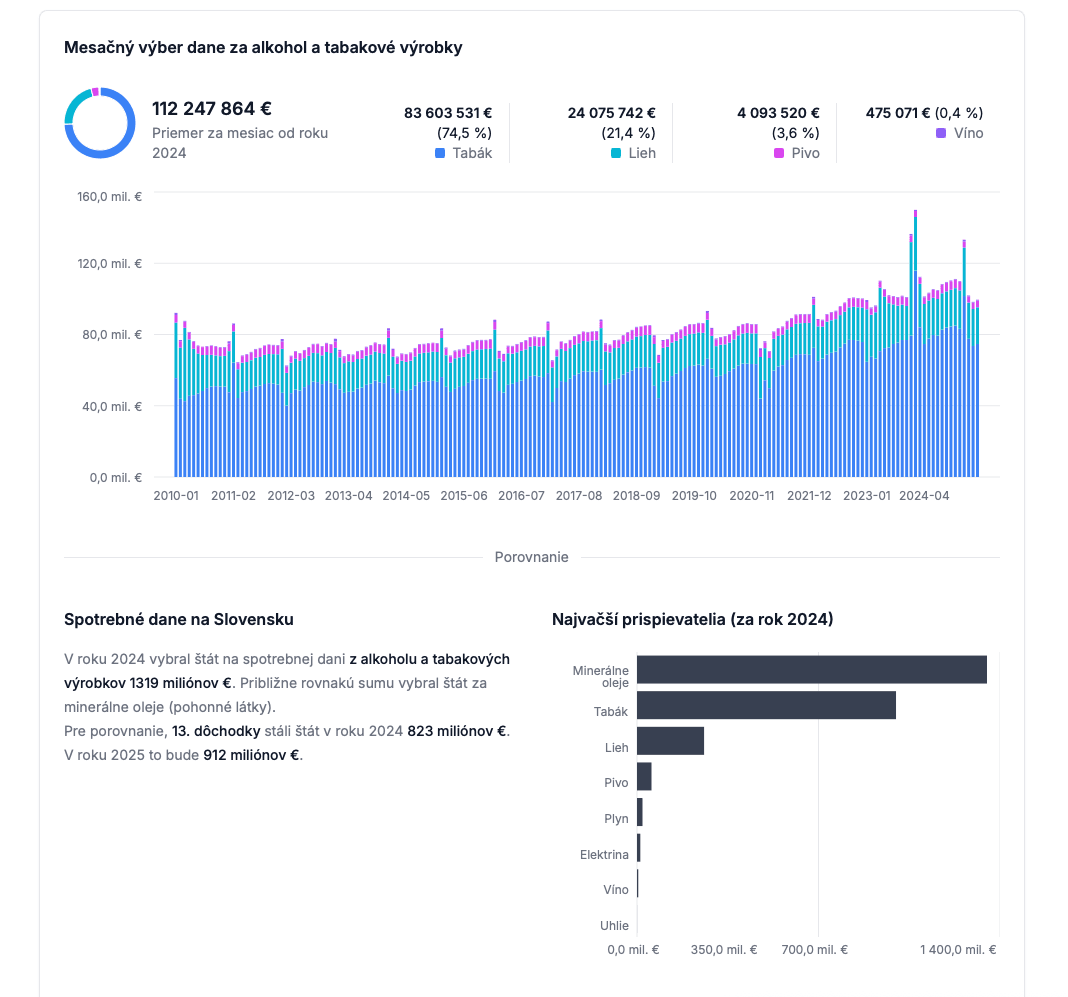The width and height of the screenshot is (1068, 997).
Task: Click the Pivo bar in contributors chart
Action: [644, 777]
